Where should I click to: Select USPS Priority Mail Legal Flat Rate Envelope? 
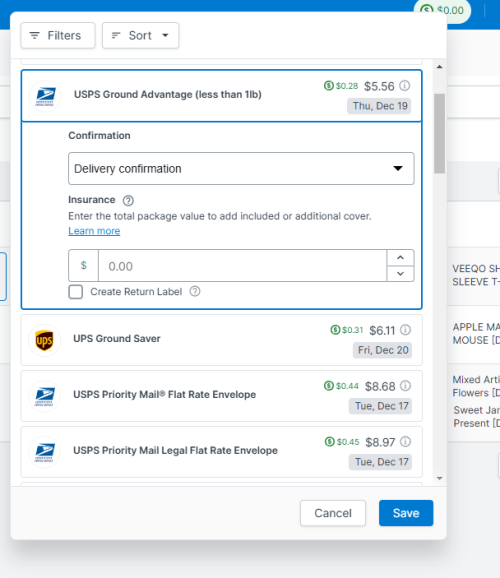[222, 452]
